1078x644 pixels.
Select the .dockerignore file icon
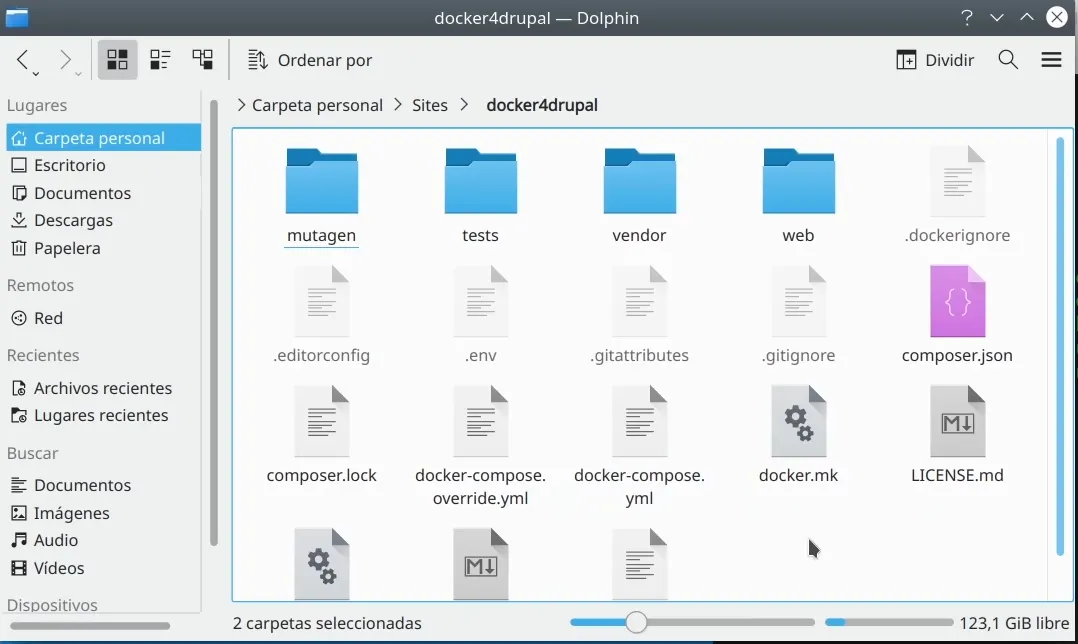958,181
